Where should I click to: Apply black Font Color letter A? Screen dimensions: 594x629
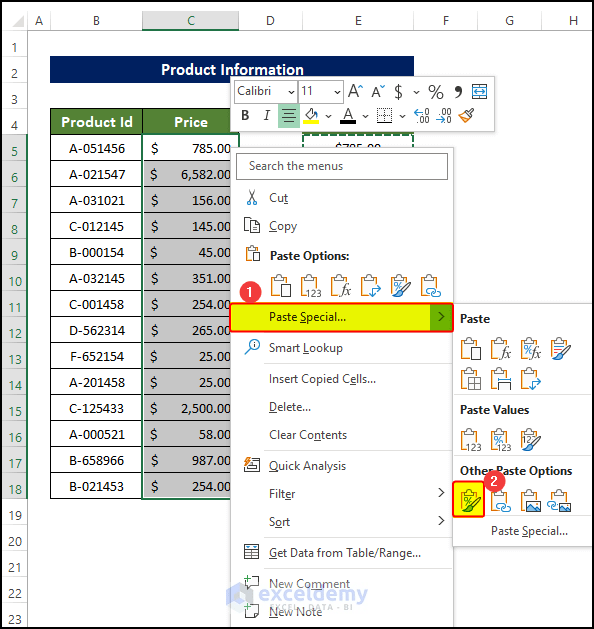[348, 116]
